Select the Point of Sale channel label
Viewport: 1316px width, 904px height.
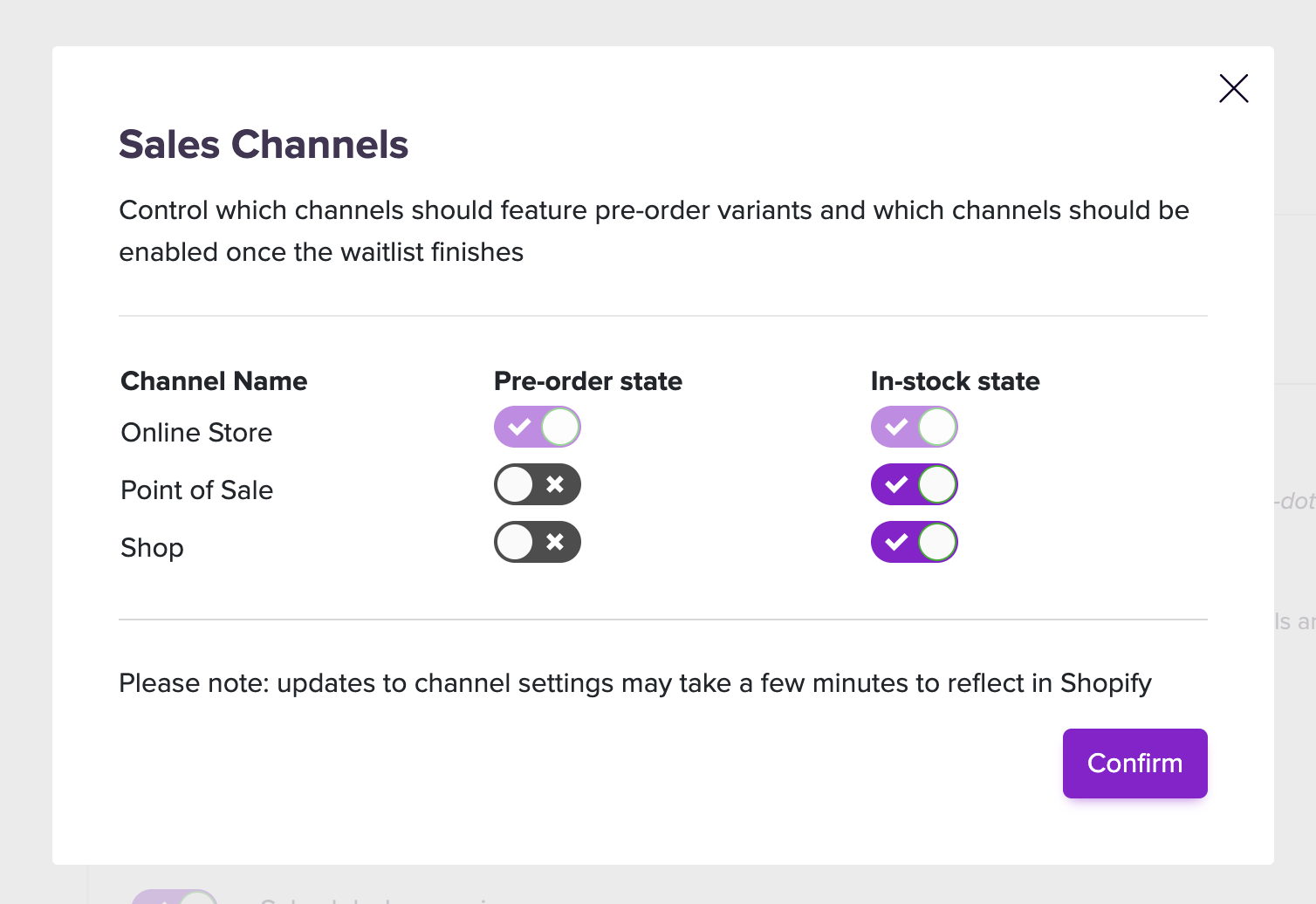pos(196,490)
